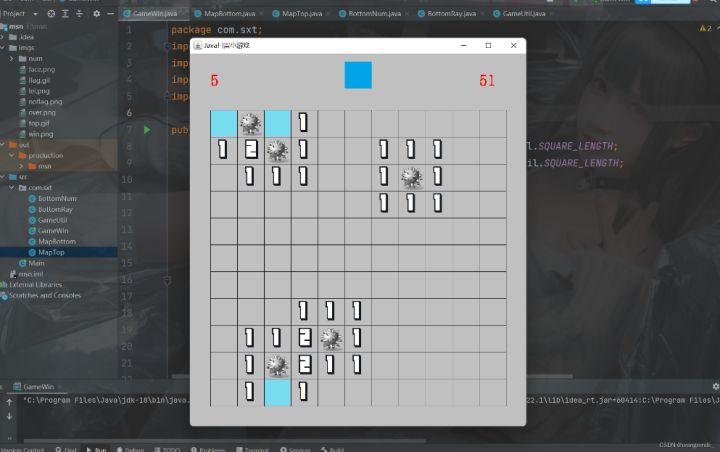Collapse the production folder
The height and width of the screenshot is (452, 720).
click(11, 155)
